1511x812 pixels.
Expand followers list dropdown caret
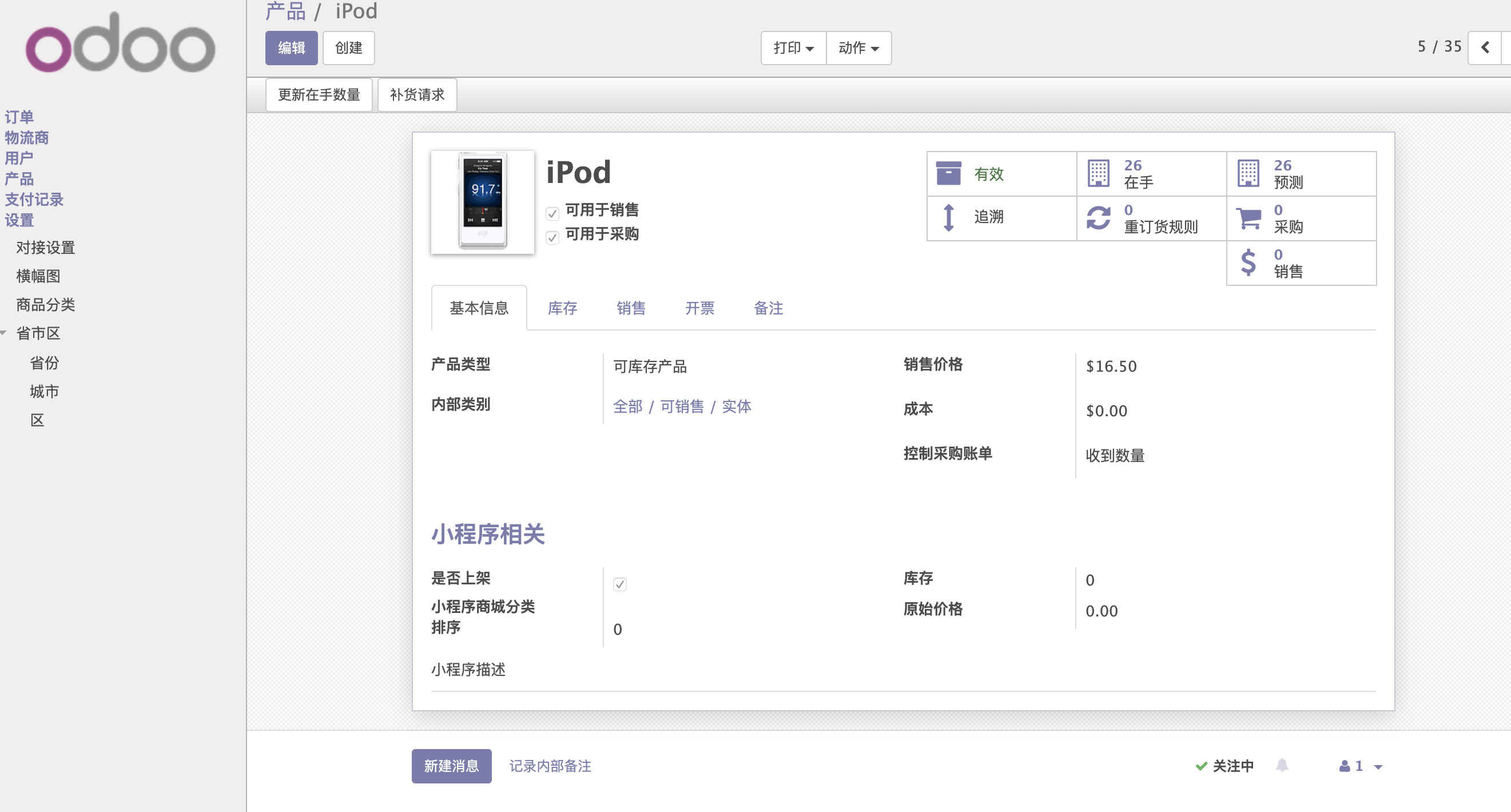click(x=1378, y=767)
